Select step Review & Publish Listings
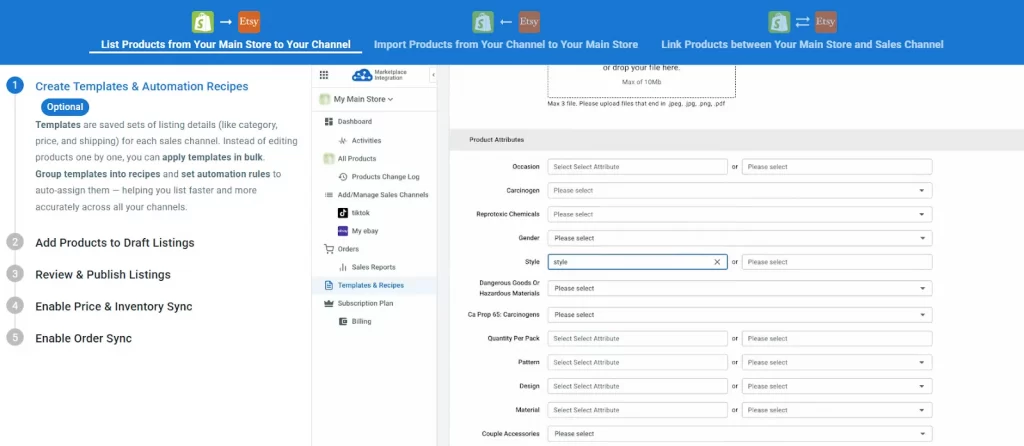Image resolution: width=1024 pixels, height=446 pixels. point(103,275)
